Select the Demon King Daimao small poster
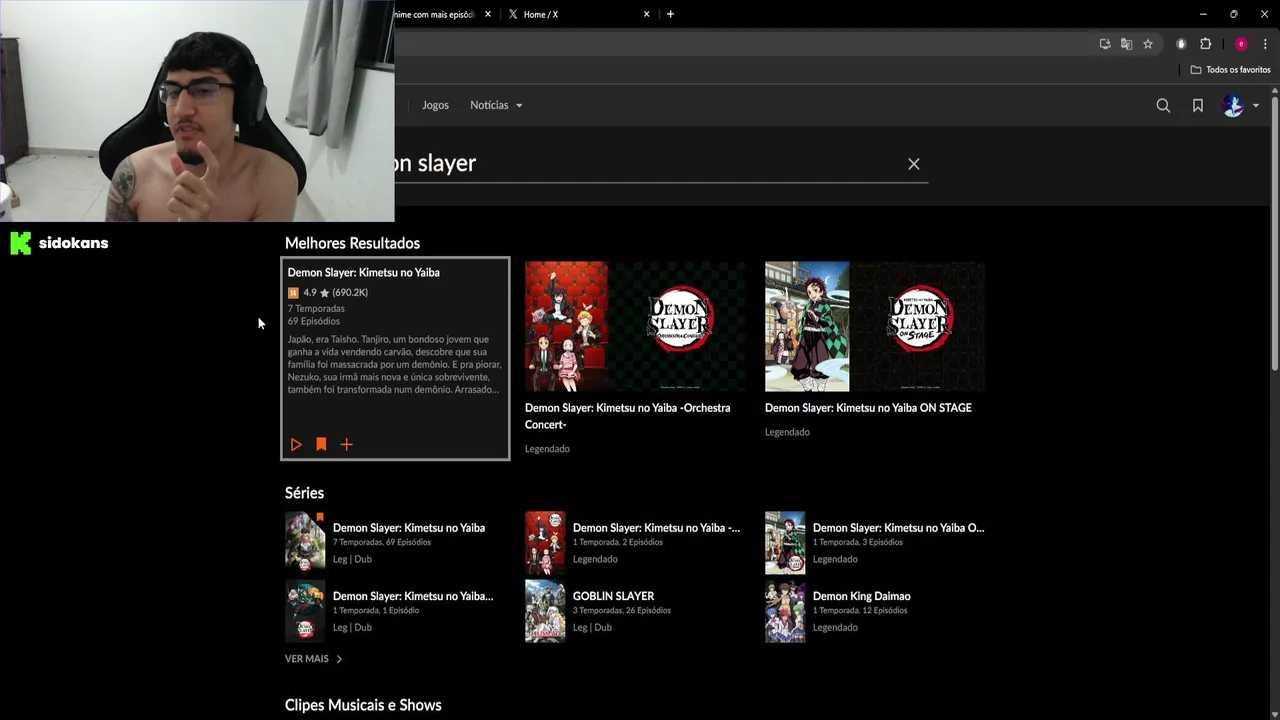Image resolution: width=1280 pixels, height=720 pixels. pos(785,611)
